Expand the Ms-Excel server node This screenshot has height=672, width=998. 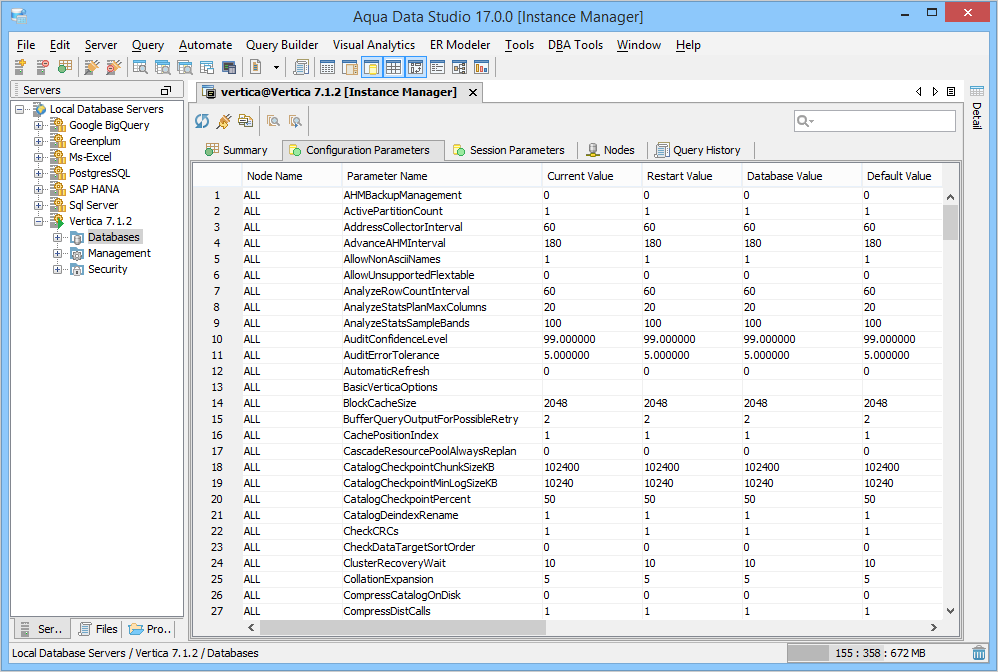pos(38,157)
